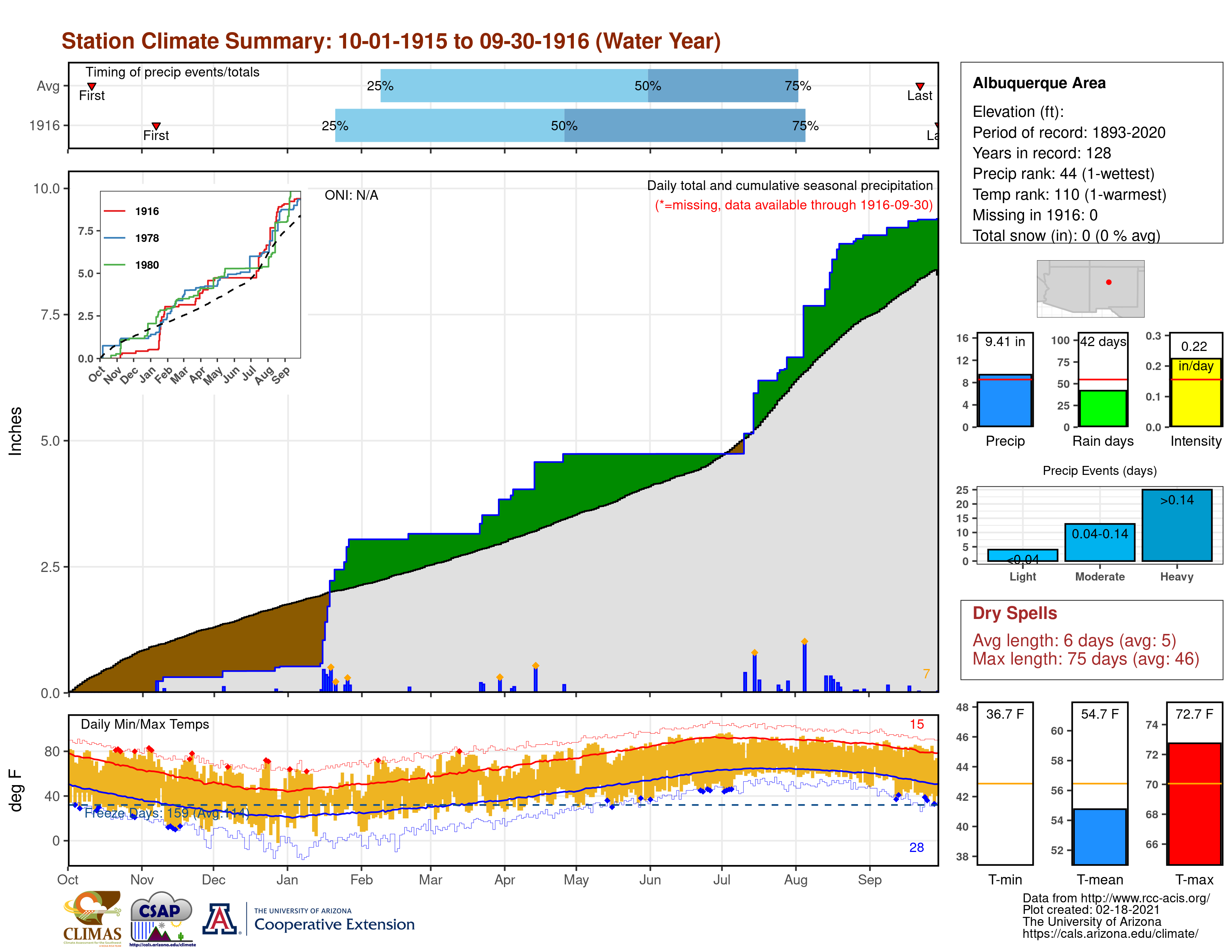
Task: Click the yellow Intensity bar
Action: (1195, 392)
